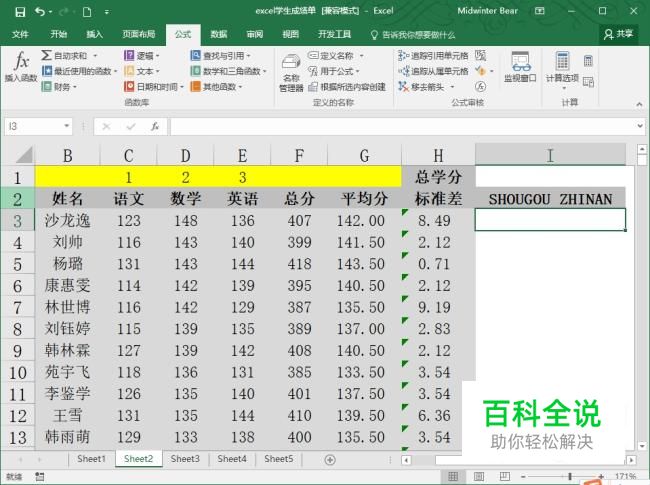Toggle Show Formulas icon
The height and width of the screenshot is (485, 650).
(480, 55)
